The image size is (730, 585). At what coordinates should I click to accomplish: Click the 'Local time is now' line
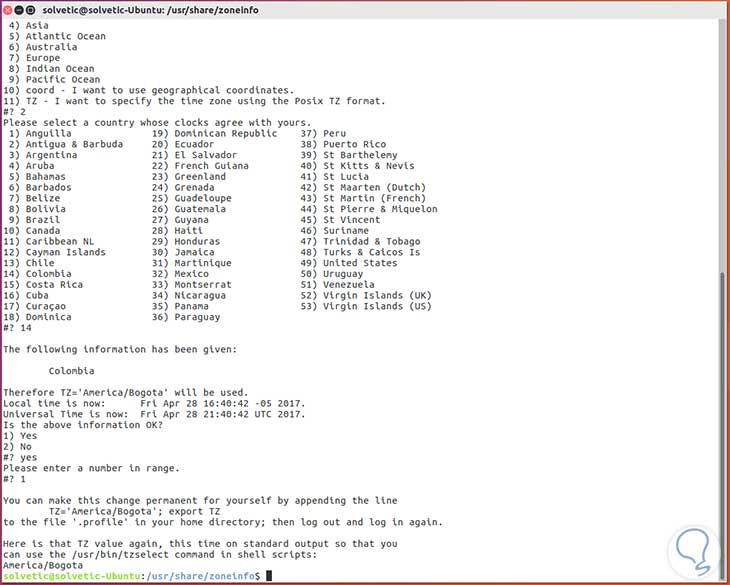tap(154, 403)
